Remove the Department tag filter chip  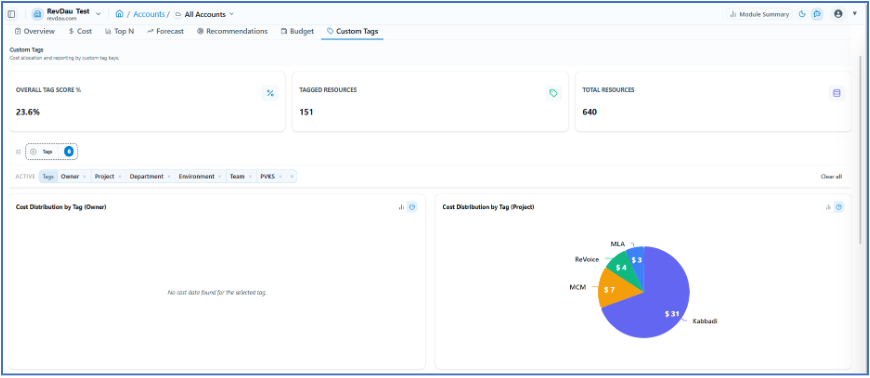(168, 177)
